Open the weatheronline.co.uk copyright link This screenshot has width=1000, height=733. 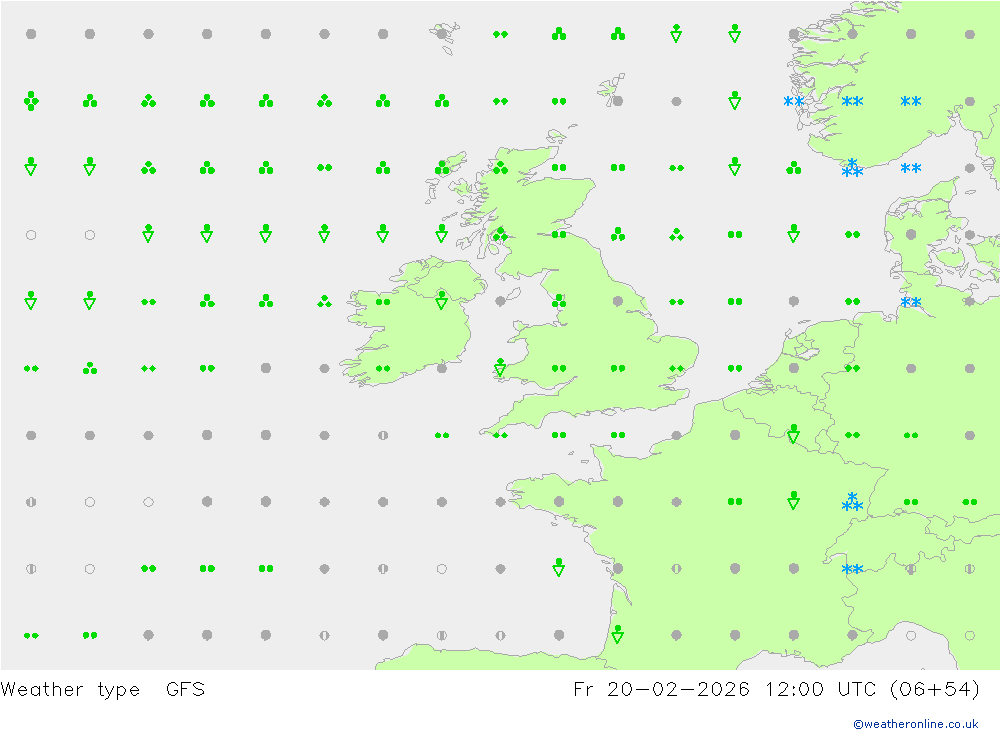(915, 723)
